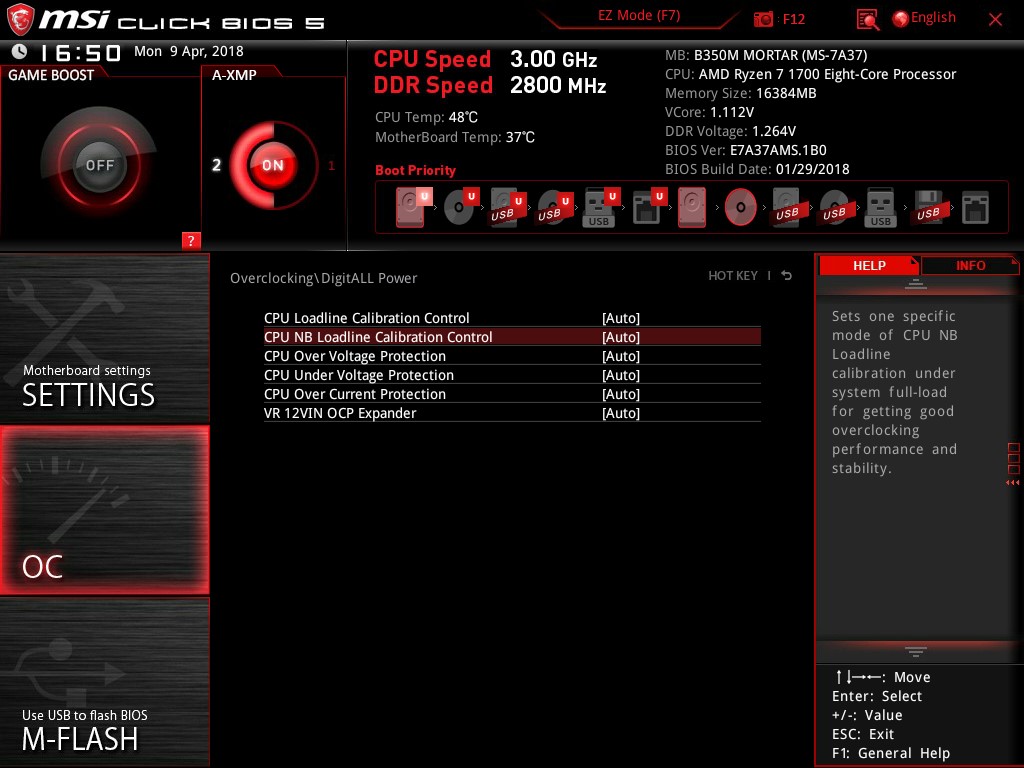This screenshot has height=768, width=1024.
Task: Click the HOT KEY button
Action: (x=733, y=276)
